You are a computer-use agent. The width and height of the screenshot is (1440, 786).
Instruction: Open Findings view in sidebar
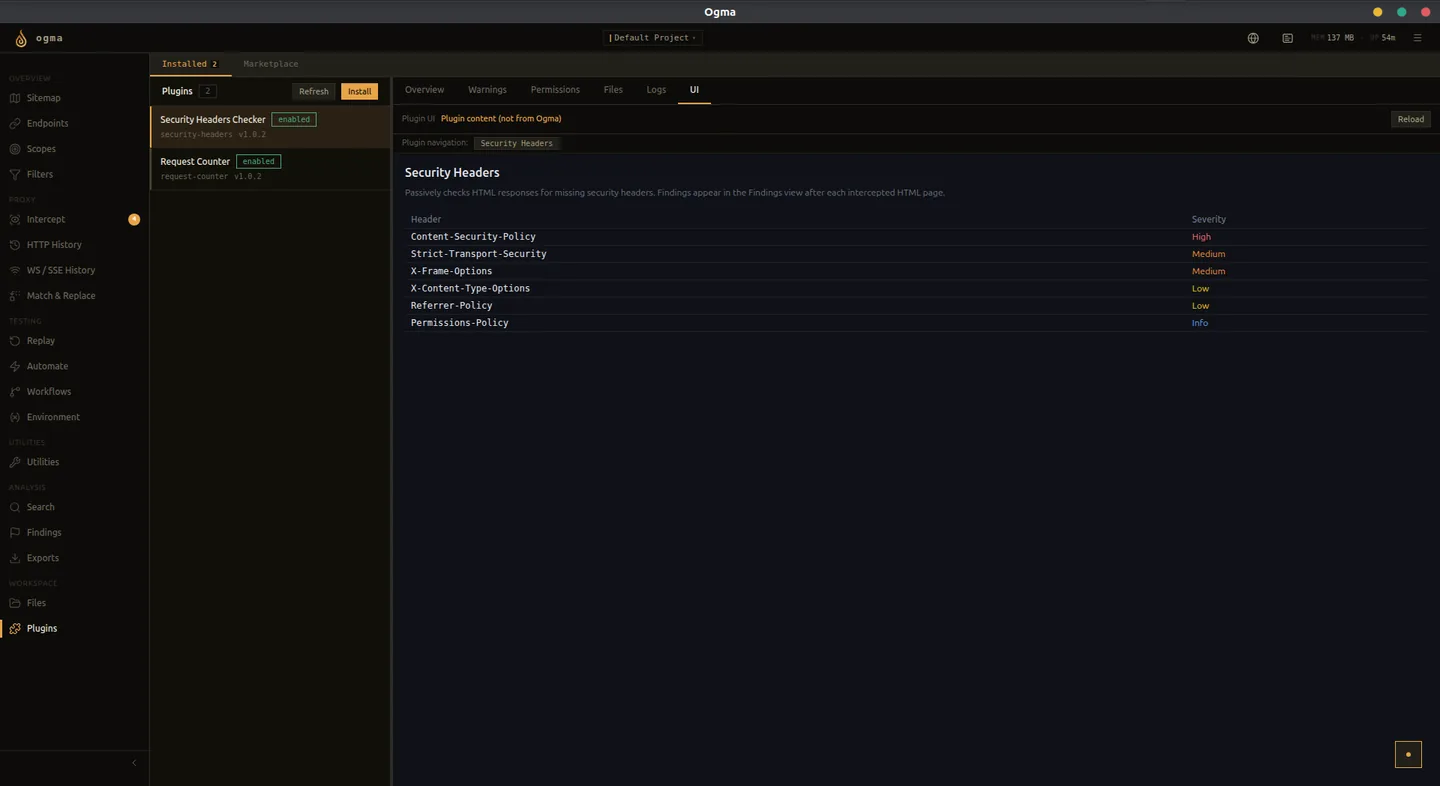(74, 533)
